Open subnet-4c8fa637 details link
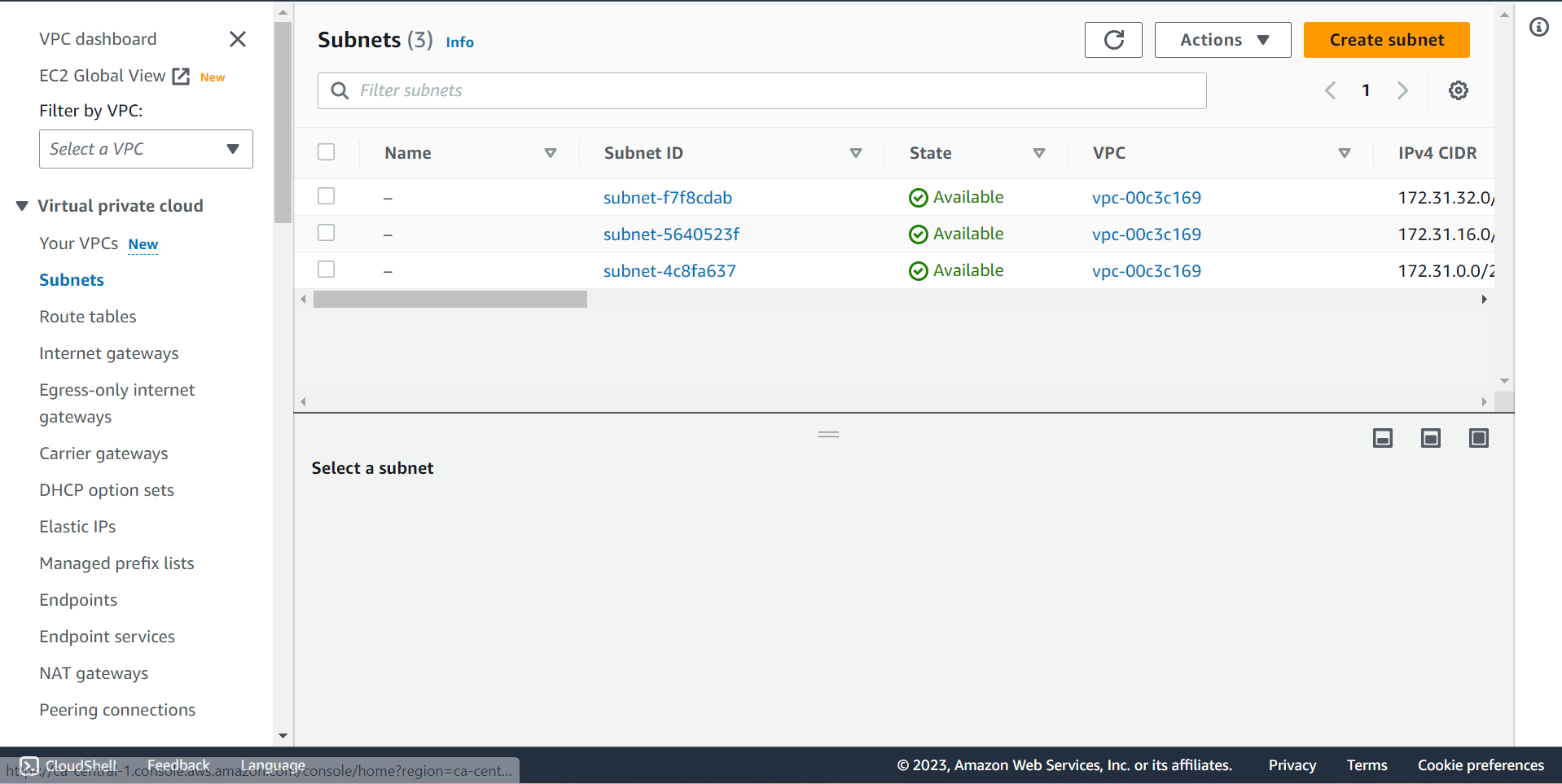 coord(669,271)
